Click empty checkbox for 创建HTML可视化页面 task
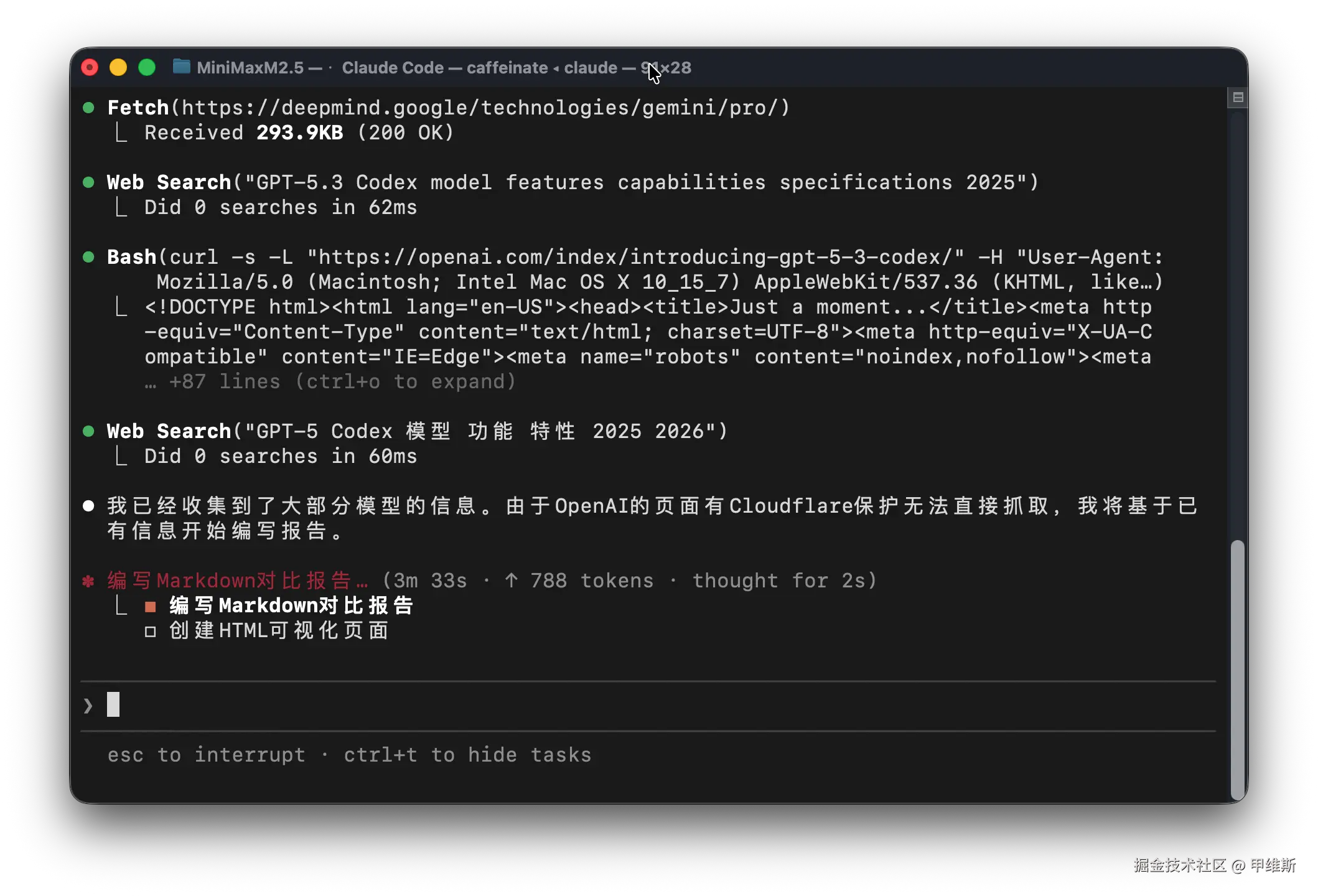The height and width of the screenshot is (896, 1318). tap(151, 632)
